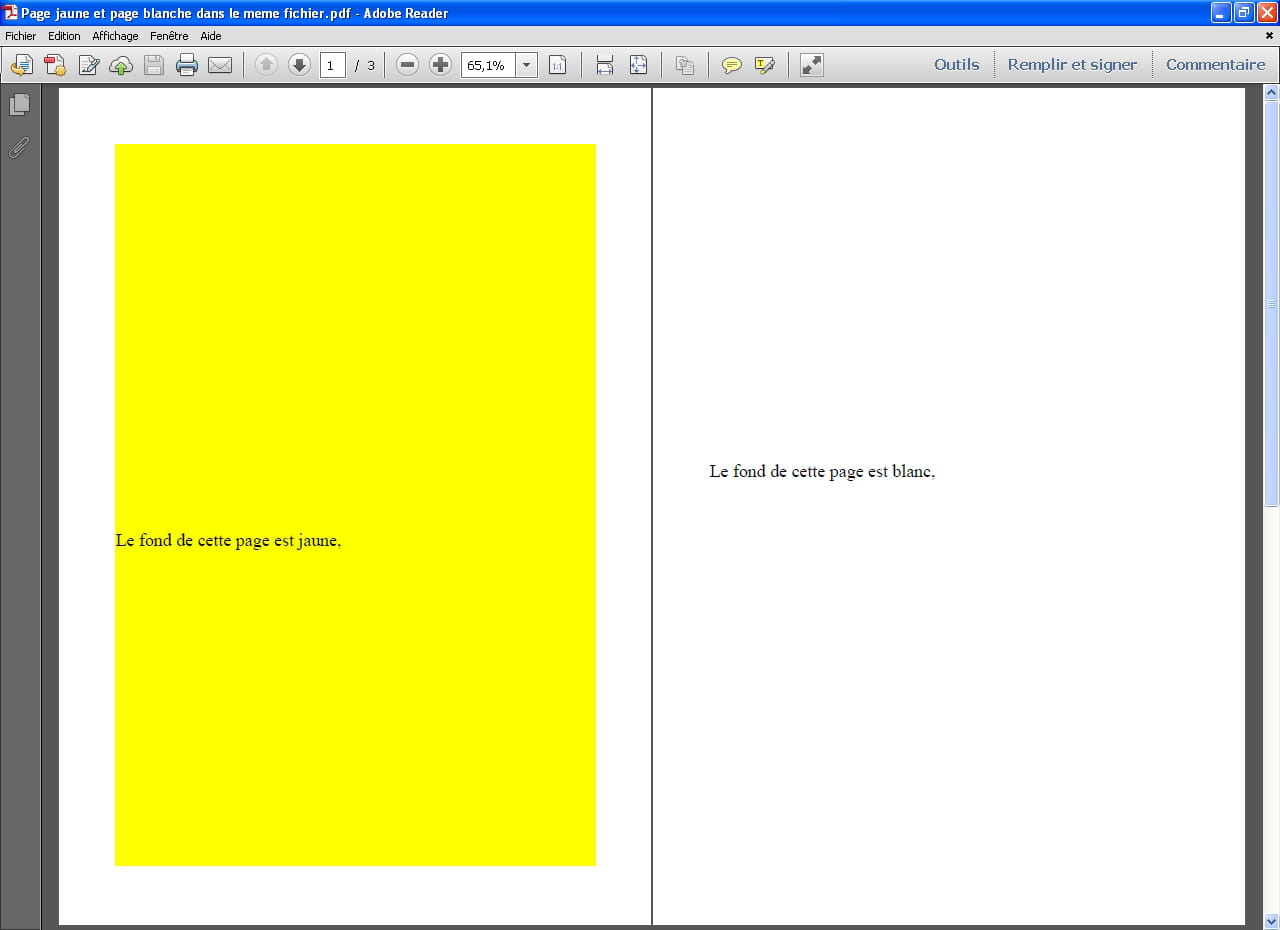Minimize the Adobe Reader window
1280x930 pixels.
point(1221,13)
